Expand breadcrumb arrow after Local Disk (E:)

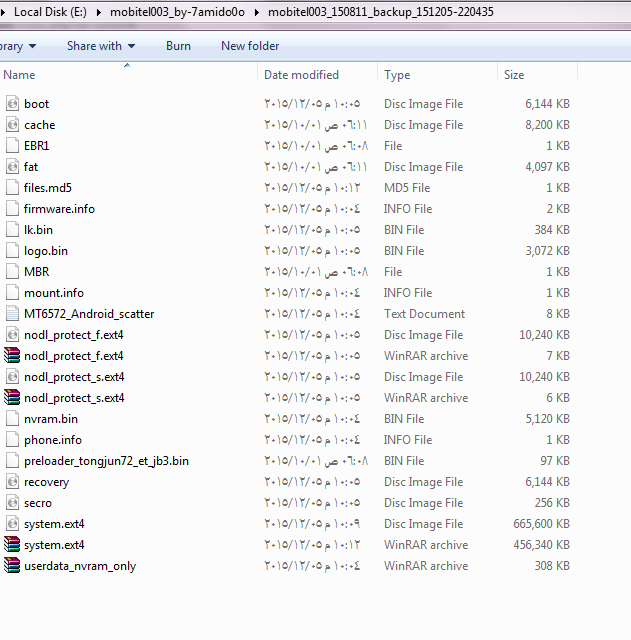[x=98, y=12]
